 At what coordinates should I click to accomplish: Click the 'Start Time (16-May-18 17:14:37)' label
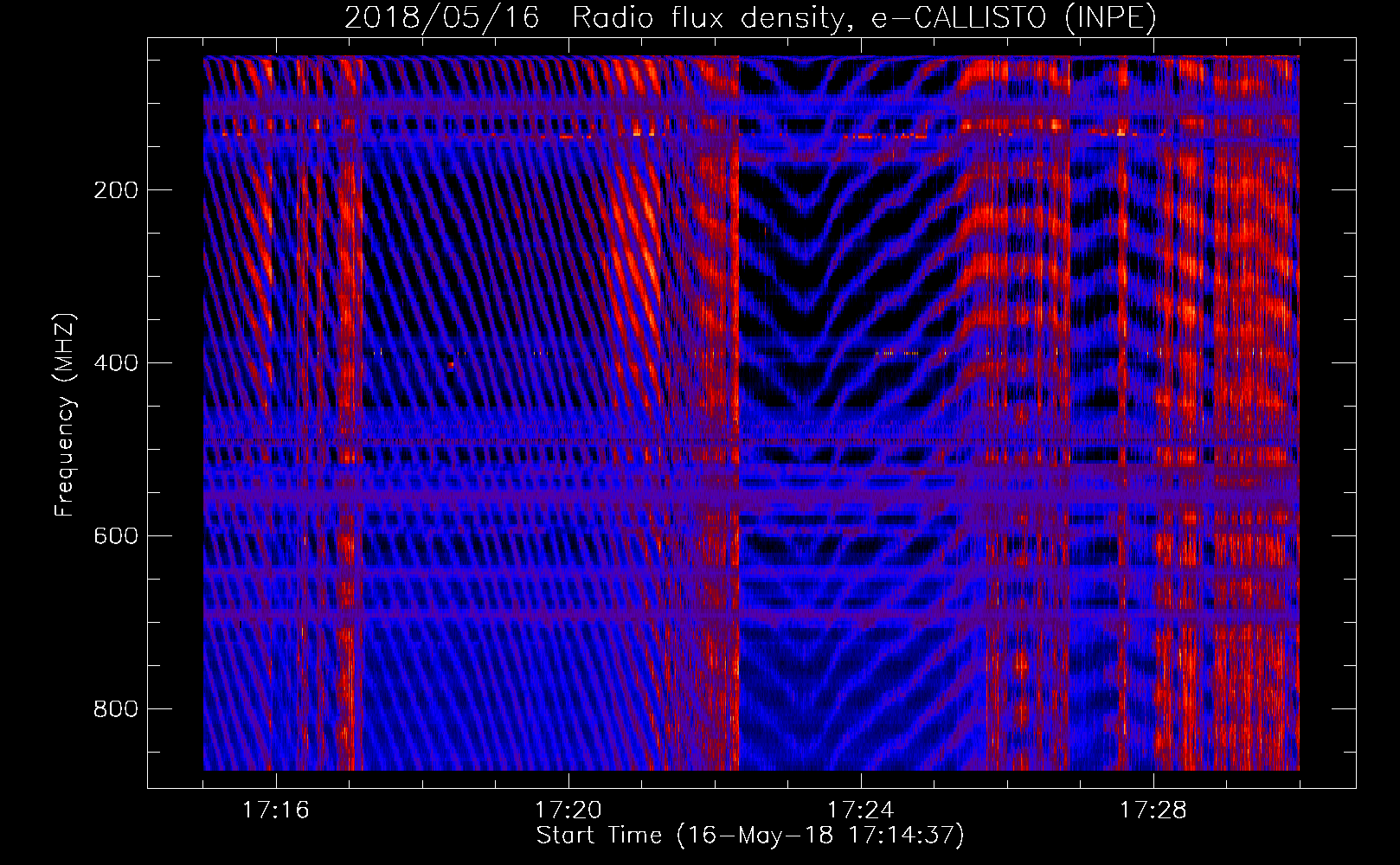(750, 836)
